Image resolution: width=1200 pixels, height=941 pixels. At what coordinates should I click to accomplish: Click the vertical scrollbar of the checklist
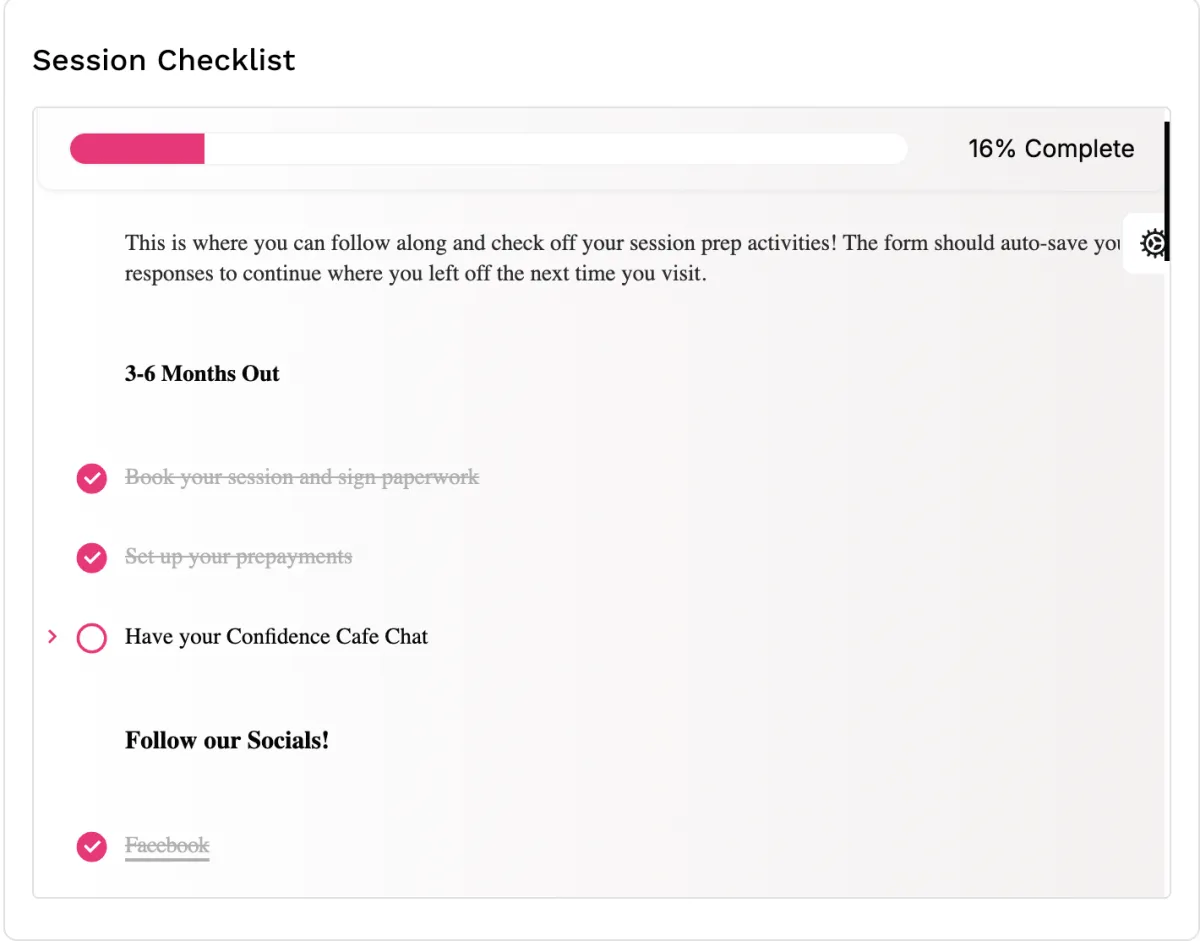pos(1167,190)
